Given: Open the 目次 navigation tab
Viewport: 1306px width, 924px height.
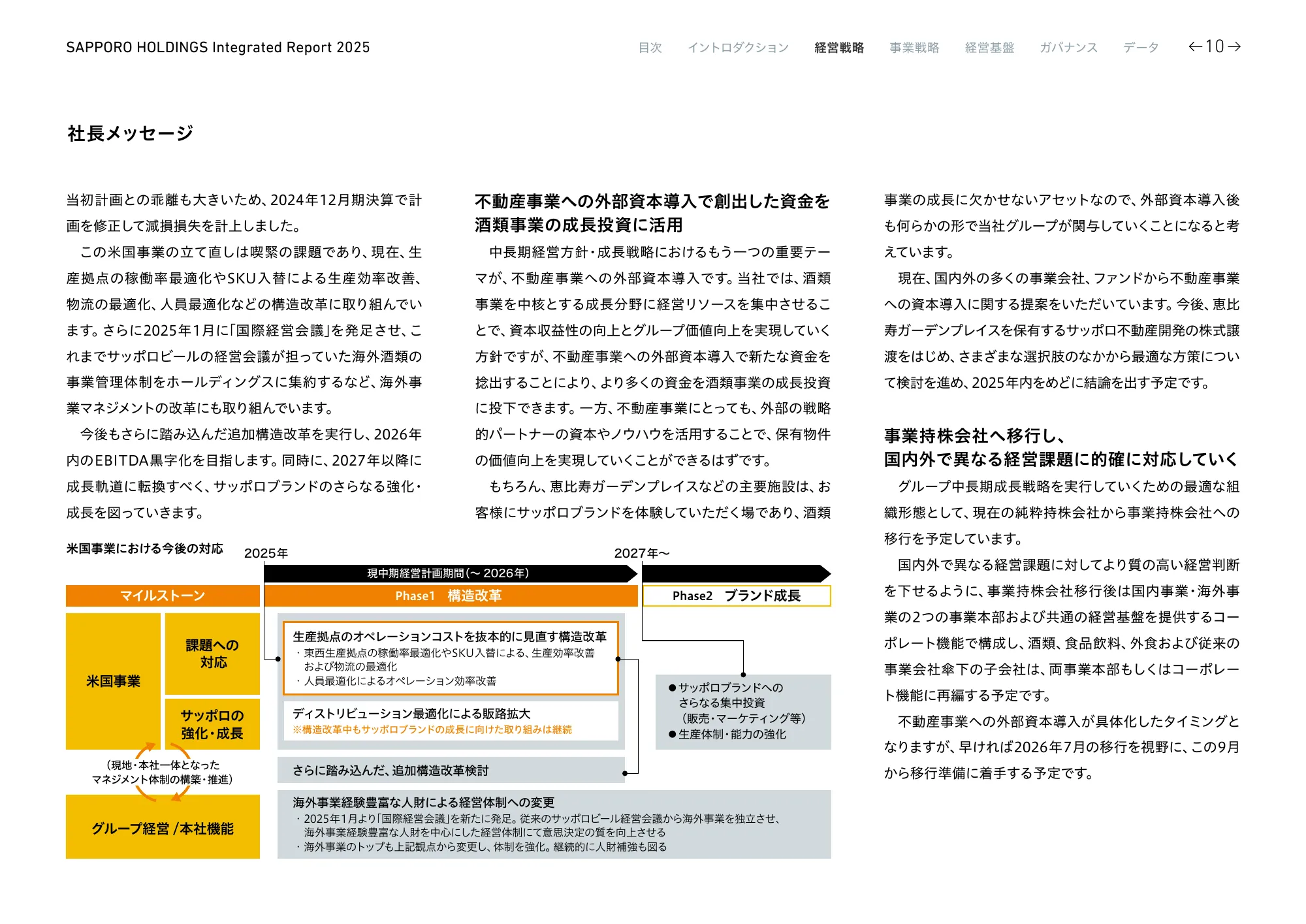Looking at the screenshot, I should (650, 48).
